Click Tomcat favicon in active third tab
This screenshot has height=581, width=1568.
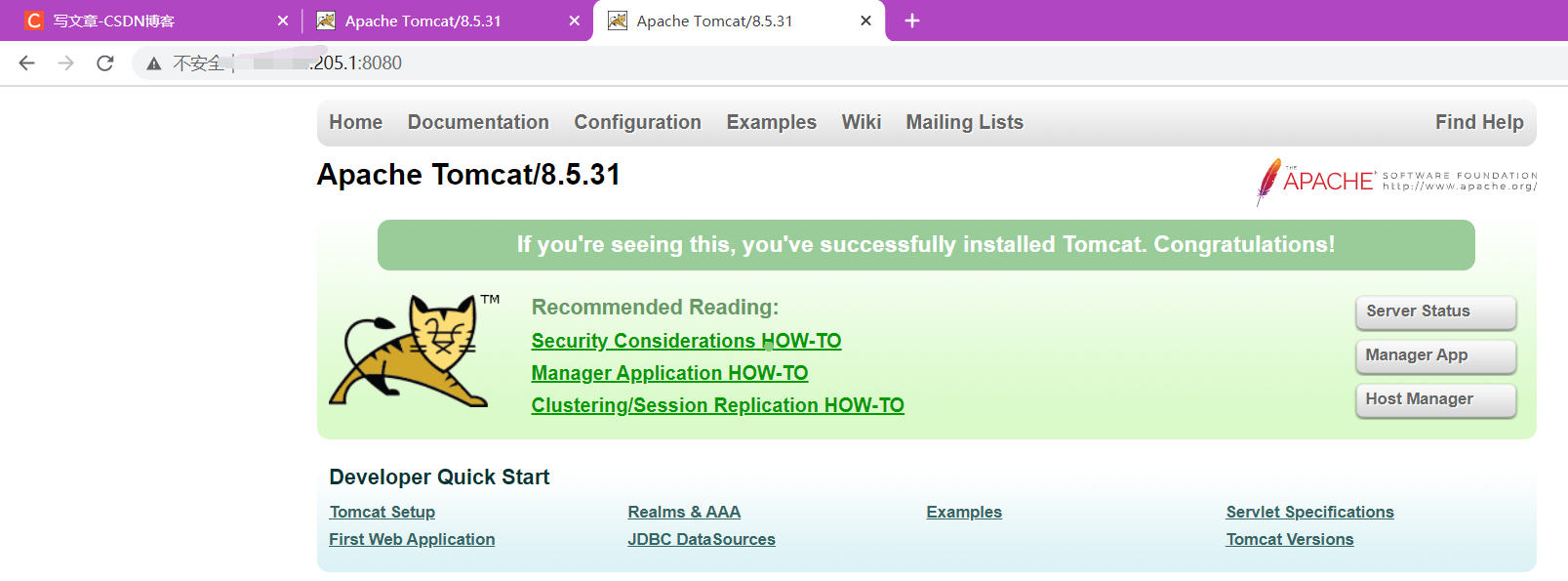[x=618, y=21]
